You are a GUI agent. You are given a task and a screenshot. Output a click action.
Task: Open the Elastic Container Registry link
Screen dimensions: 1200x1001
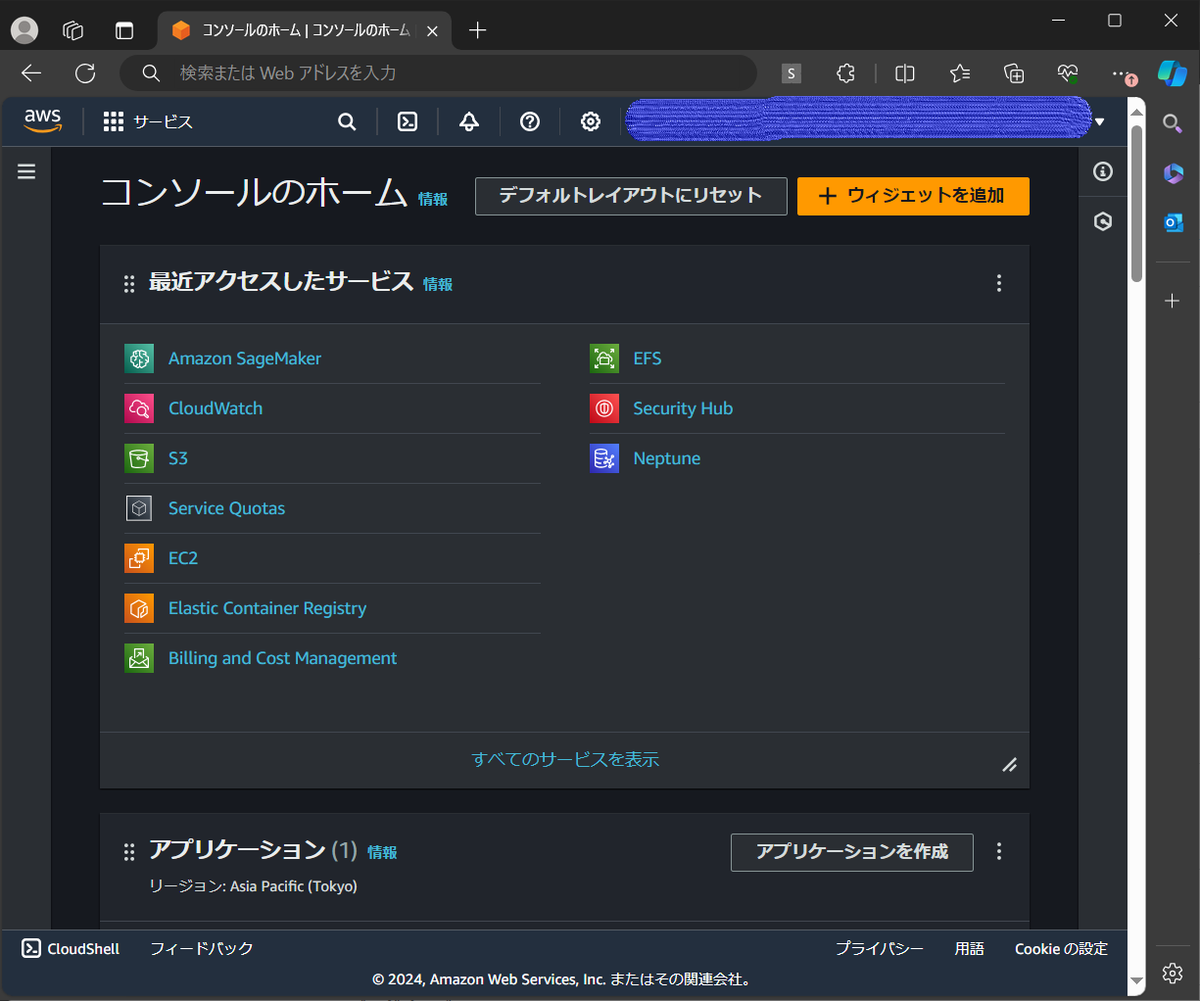(267, 608)
